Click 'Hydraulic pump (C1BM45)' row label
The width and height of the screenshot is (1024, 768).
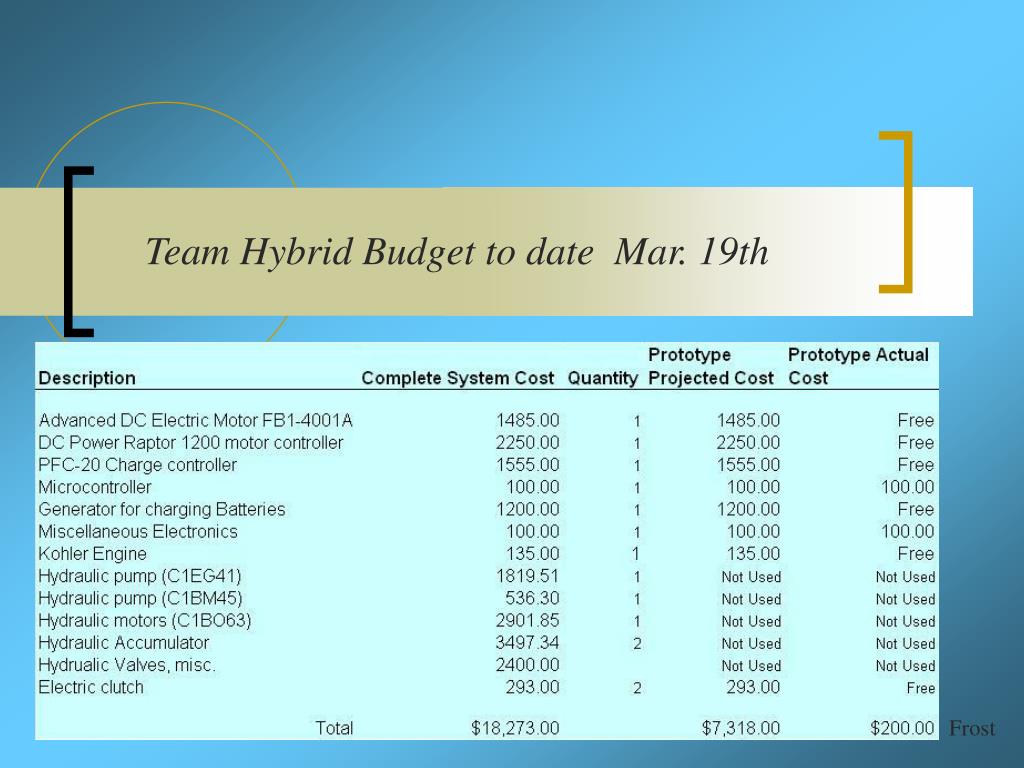[140, 598]
